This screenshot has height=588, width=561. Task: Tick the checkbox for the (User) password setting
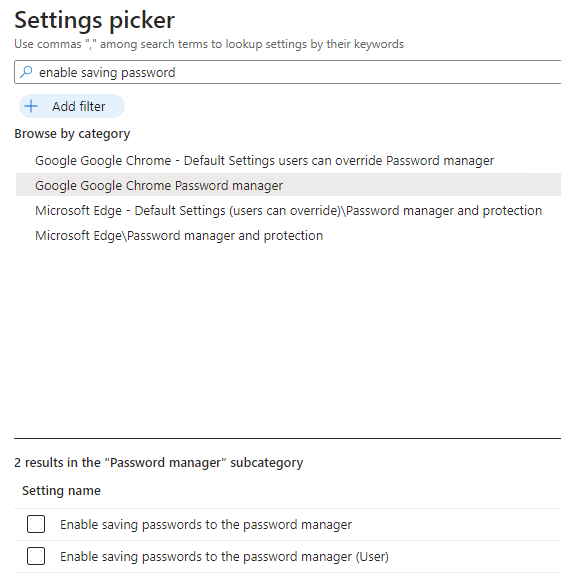36,556
